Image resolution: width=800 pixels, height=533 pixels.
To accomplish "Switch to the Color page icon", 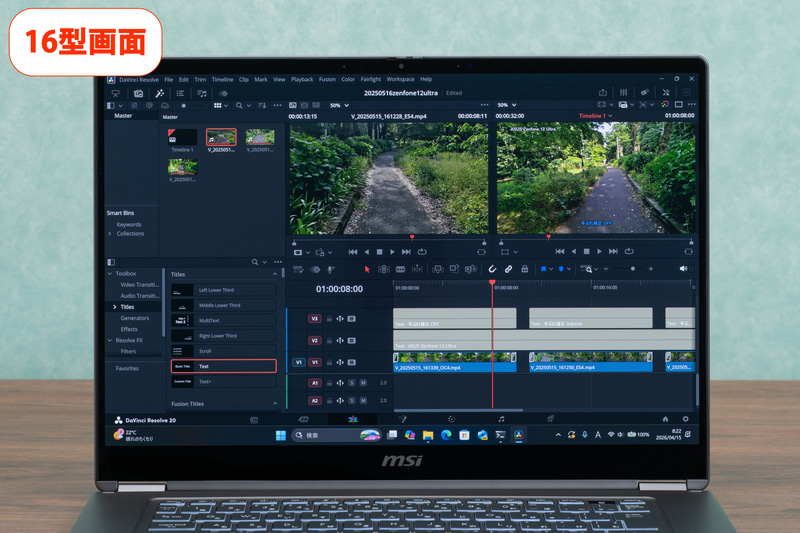I will pos(452,419).
